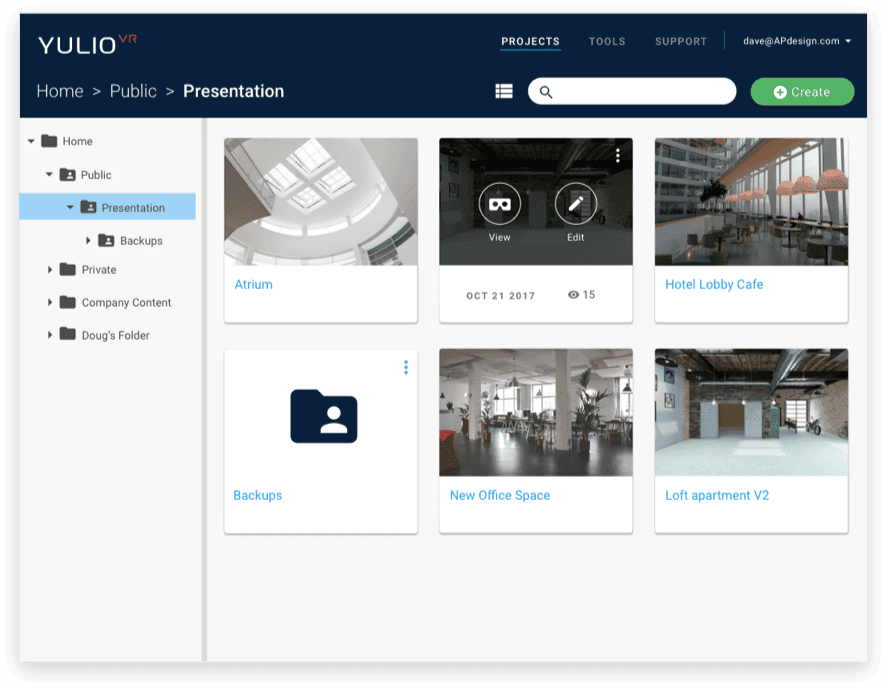Click the VR headset View icon
The image size is (887, 688).
pos(500,204)
